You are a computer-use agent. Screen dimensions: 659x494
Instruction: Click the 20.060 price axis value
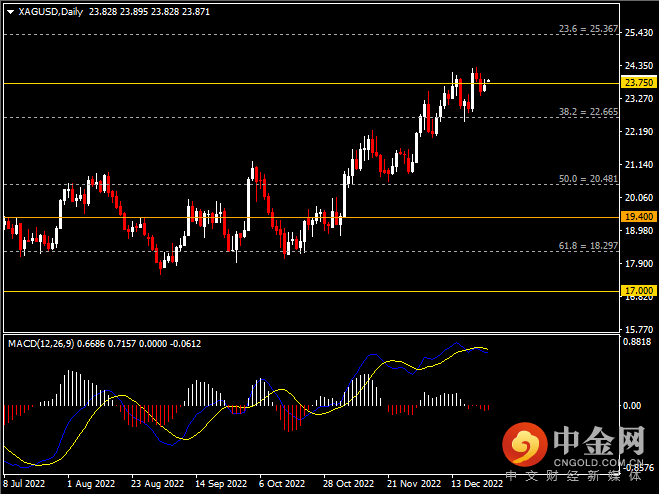click(639, 198)
